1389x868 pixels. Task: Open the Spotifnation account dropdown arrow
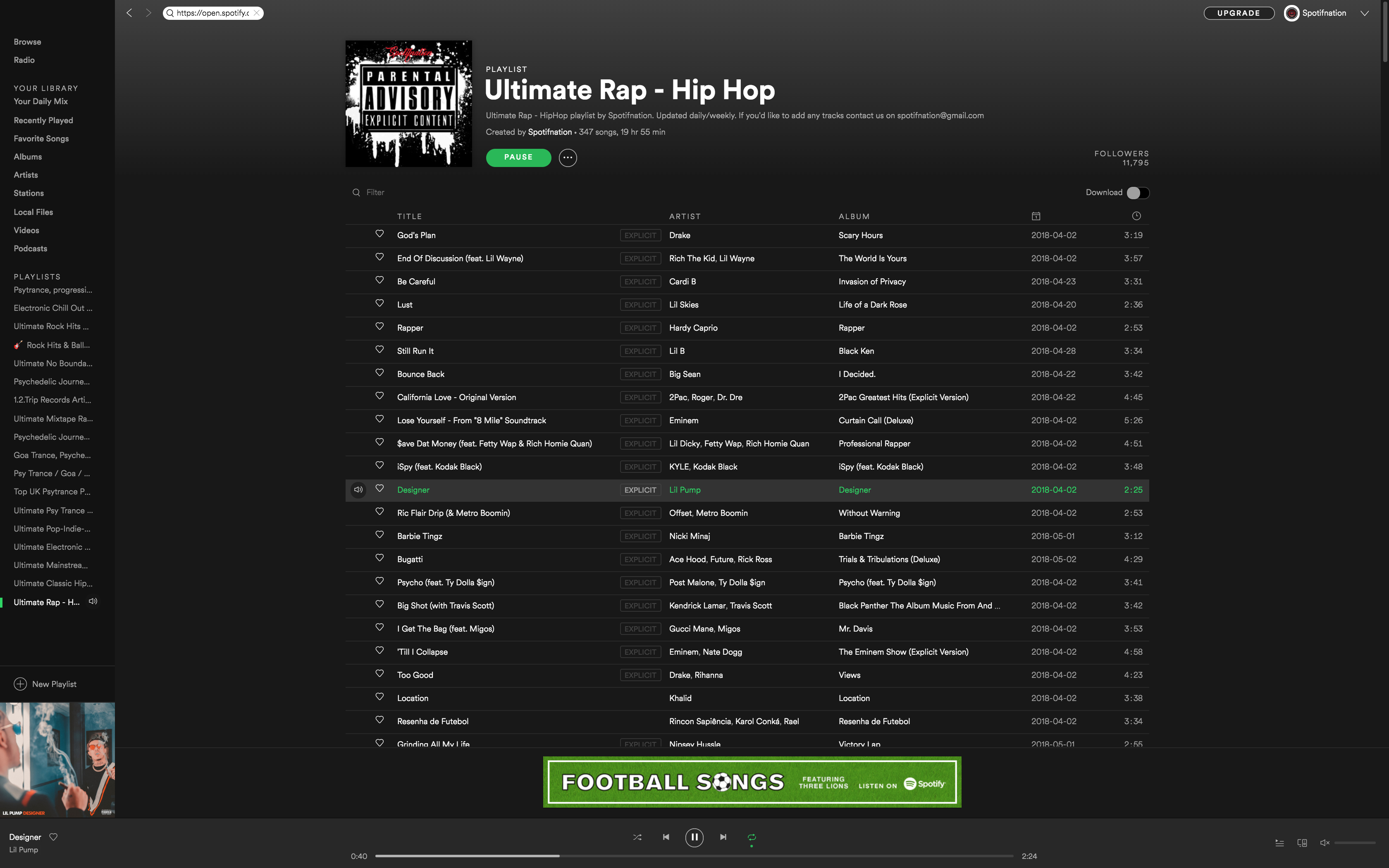point(1364,13)
